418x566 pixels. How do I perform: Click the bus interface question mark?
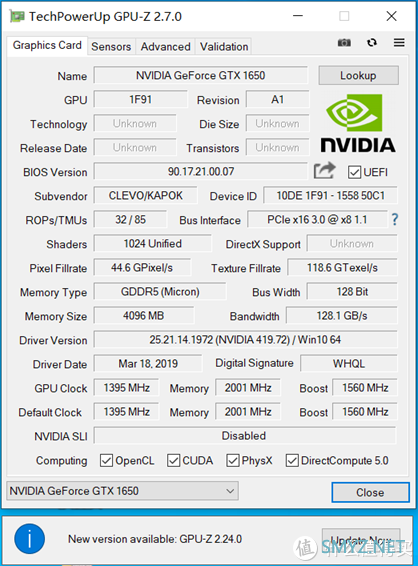(x=395, y=219)
